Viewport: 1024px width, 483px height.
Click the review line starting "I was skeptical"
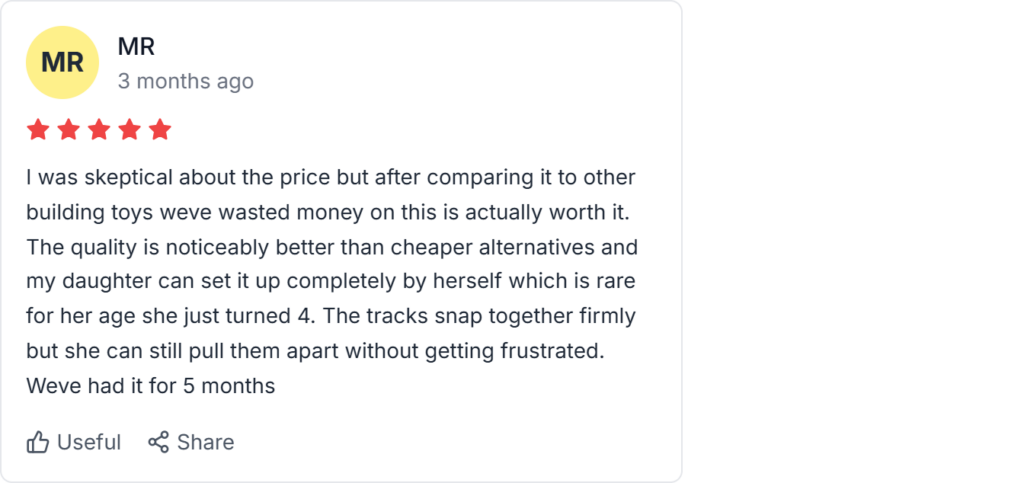tap(331, 178)
